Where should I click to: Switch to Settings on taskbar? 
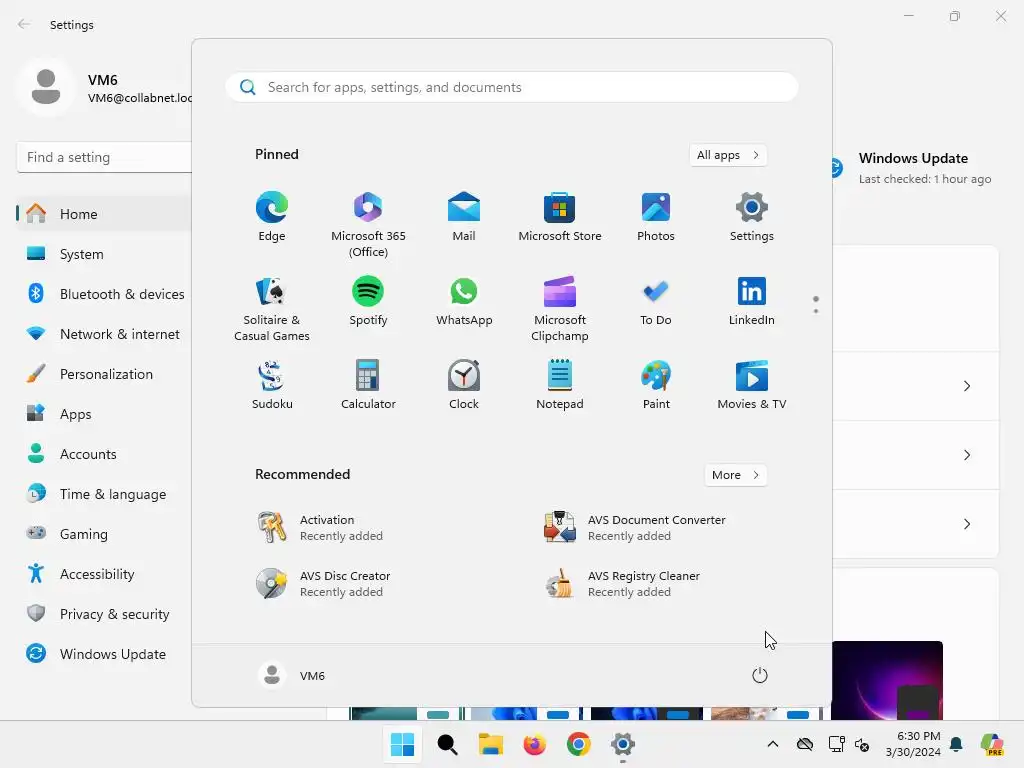point(622,744)
